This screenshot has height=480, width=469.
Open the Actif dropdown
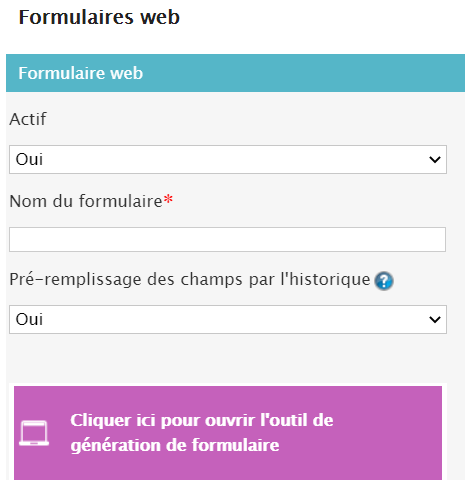pos(228,159)
